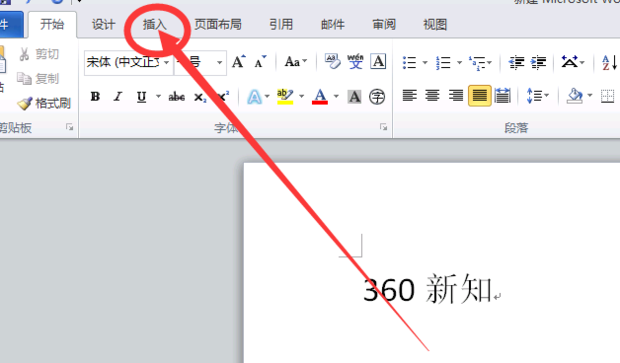The image size is (620, 363).
Task: Expand bullet list dropdown arrow
Action: point(425,62)
